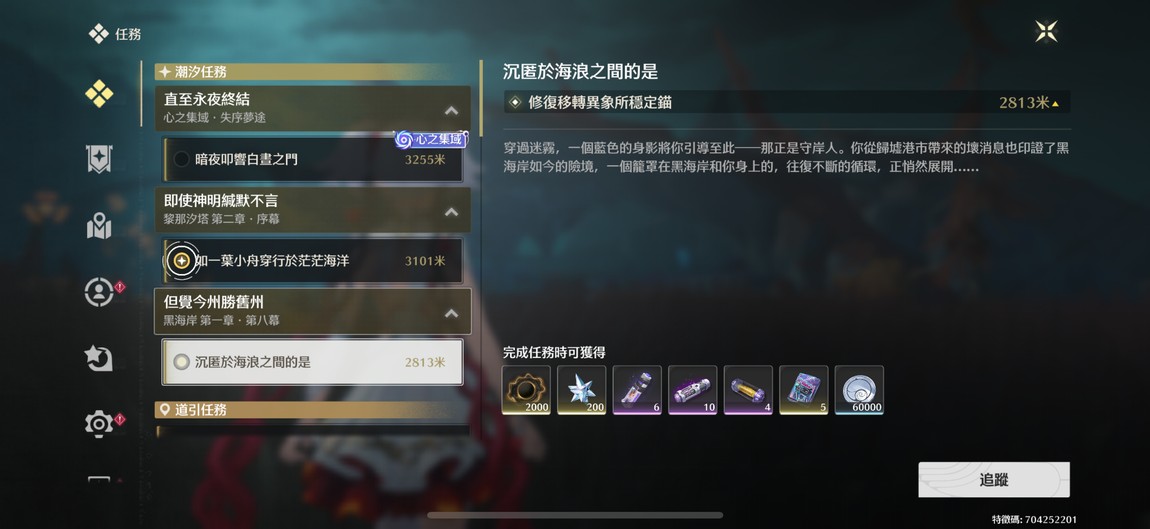Image resolution: width=1150 pixels, height=529 pixels.
Task: Click the 2813米 distance indicator on objective
Action: coord(1028,103)
